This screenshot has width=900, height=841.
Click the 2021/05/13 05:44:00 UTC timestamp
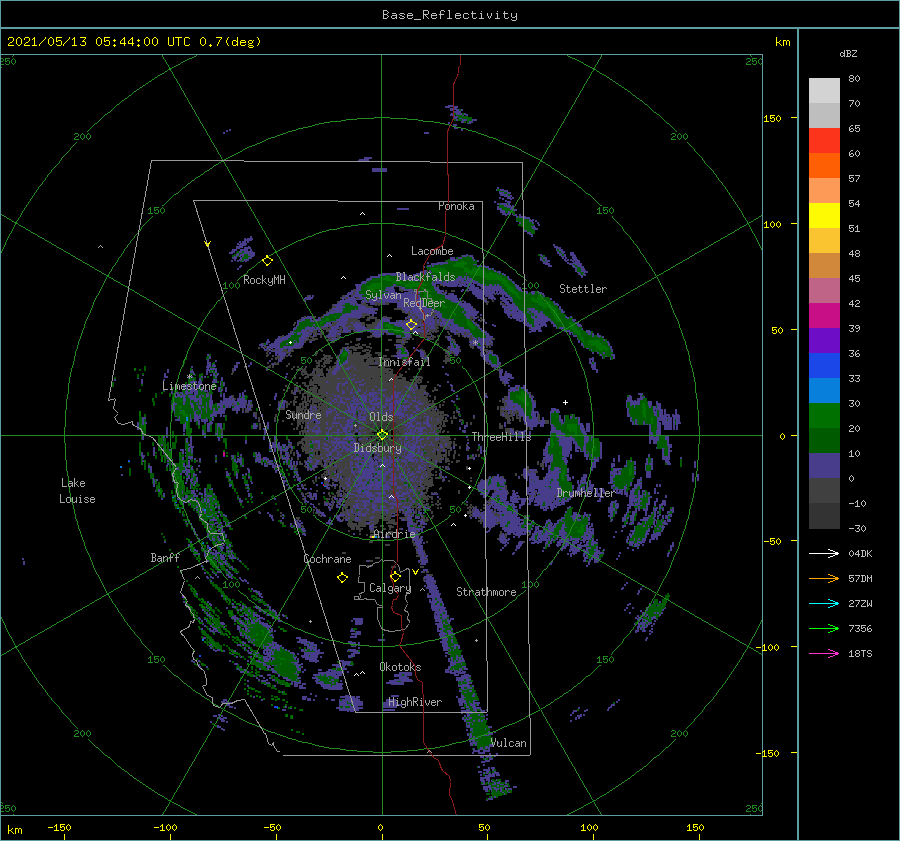coord(134,42)
